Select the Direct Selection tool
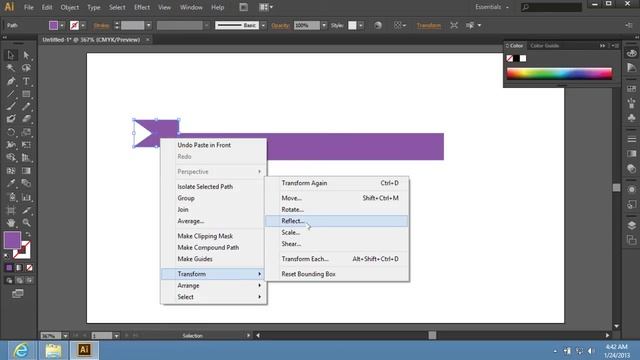The image size is (640, 360). pyautogui.click(x=26, y=55)
